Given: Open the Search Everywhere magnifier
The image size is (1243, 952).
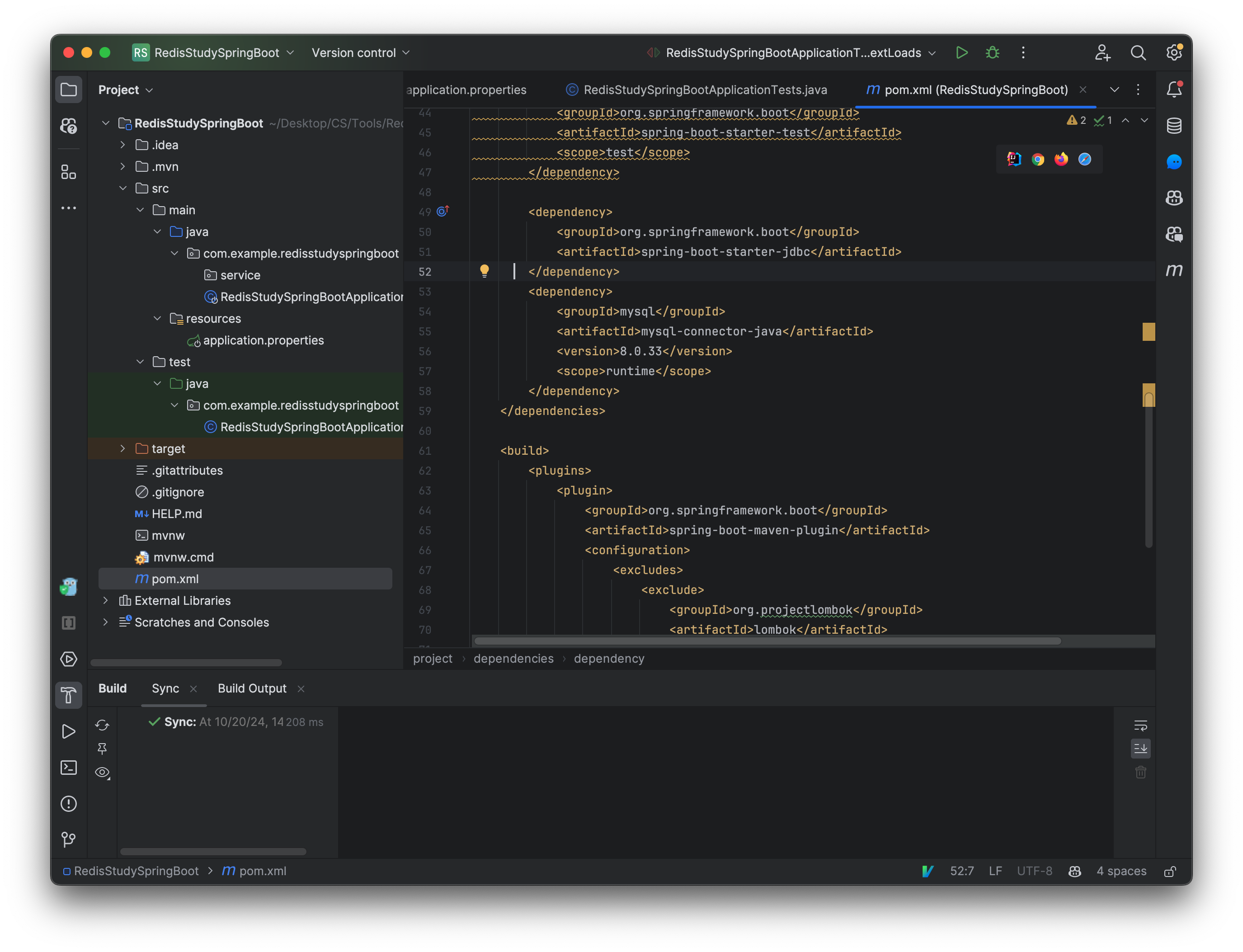Looking at the screenshot, I should pyautogui.click(x=1138, y=53).
